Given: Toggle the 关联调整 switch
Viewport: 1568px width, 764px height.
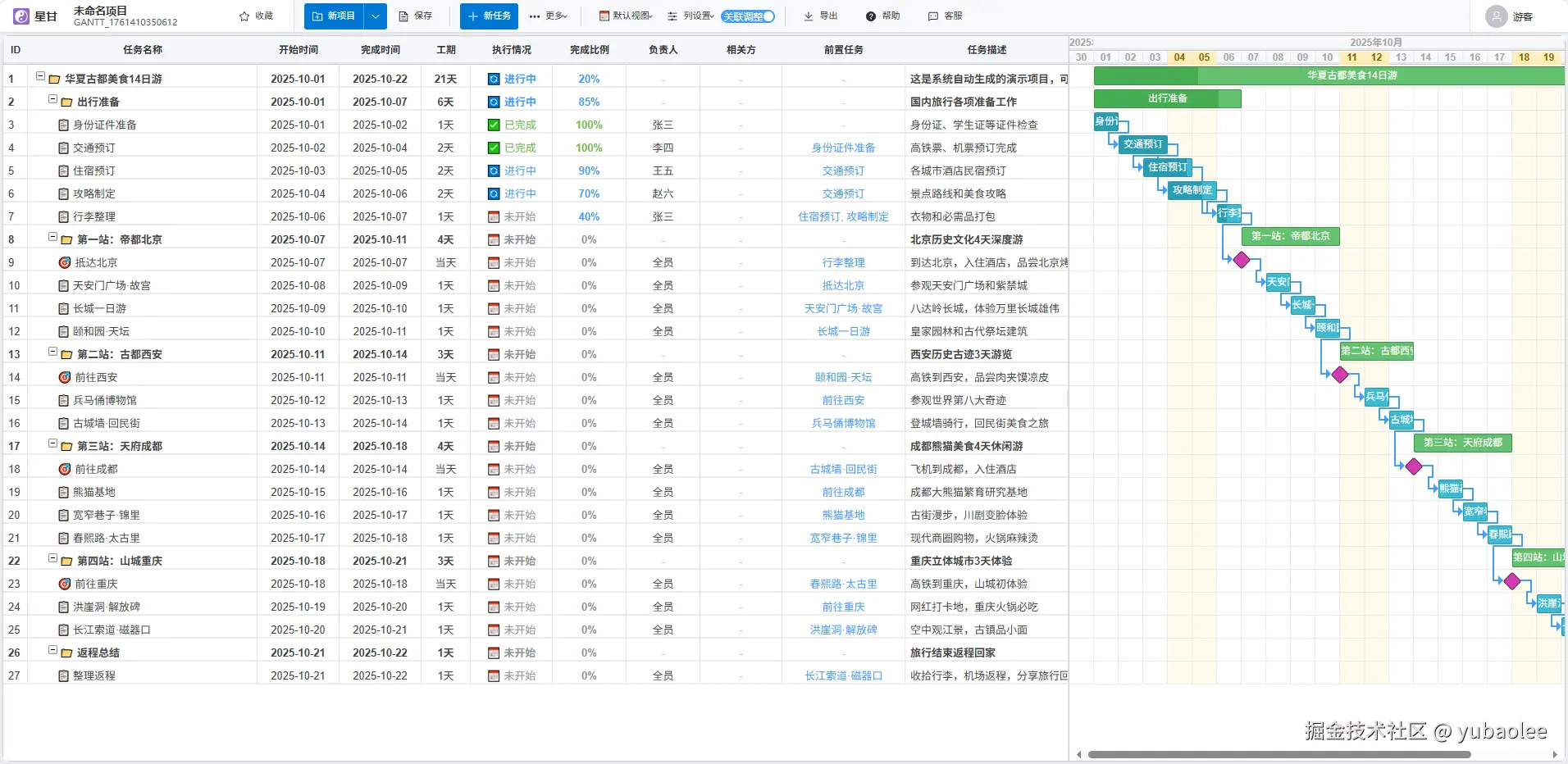Looking at the screenshot, I should click(x=748, y=16).
